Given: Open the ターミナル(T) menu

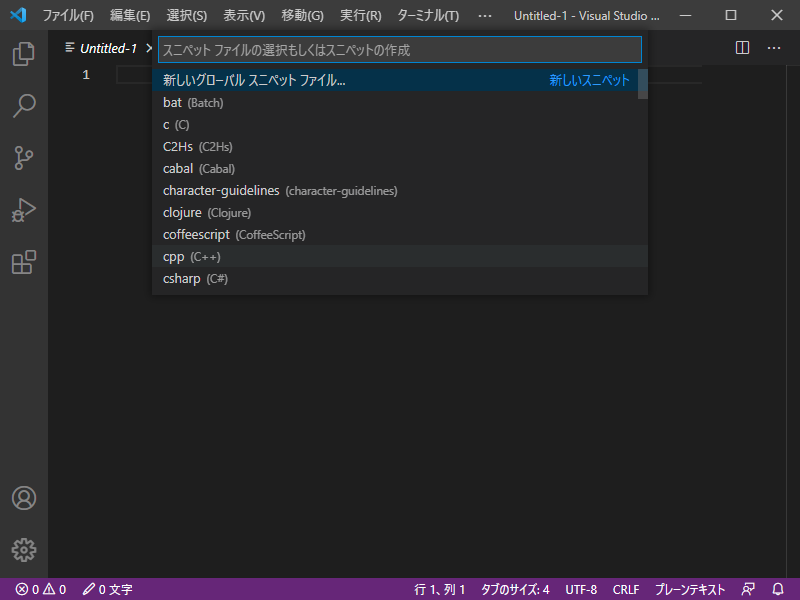Looking at the screenshot, I should click(428, 15).
